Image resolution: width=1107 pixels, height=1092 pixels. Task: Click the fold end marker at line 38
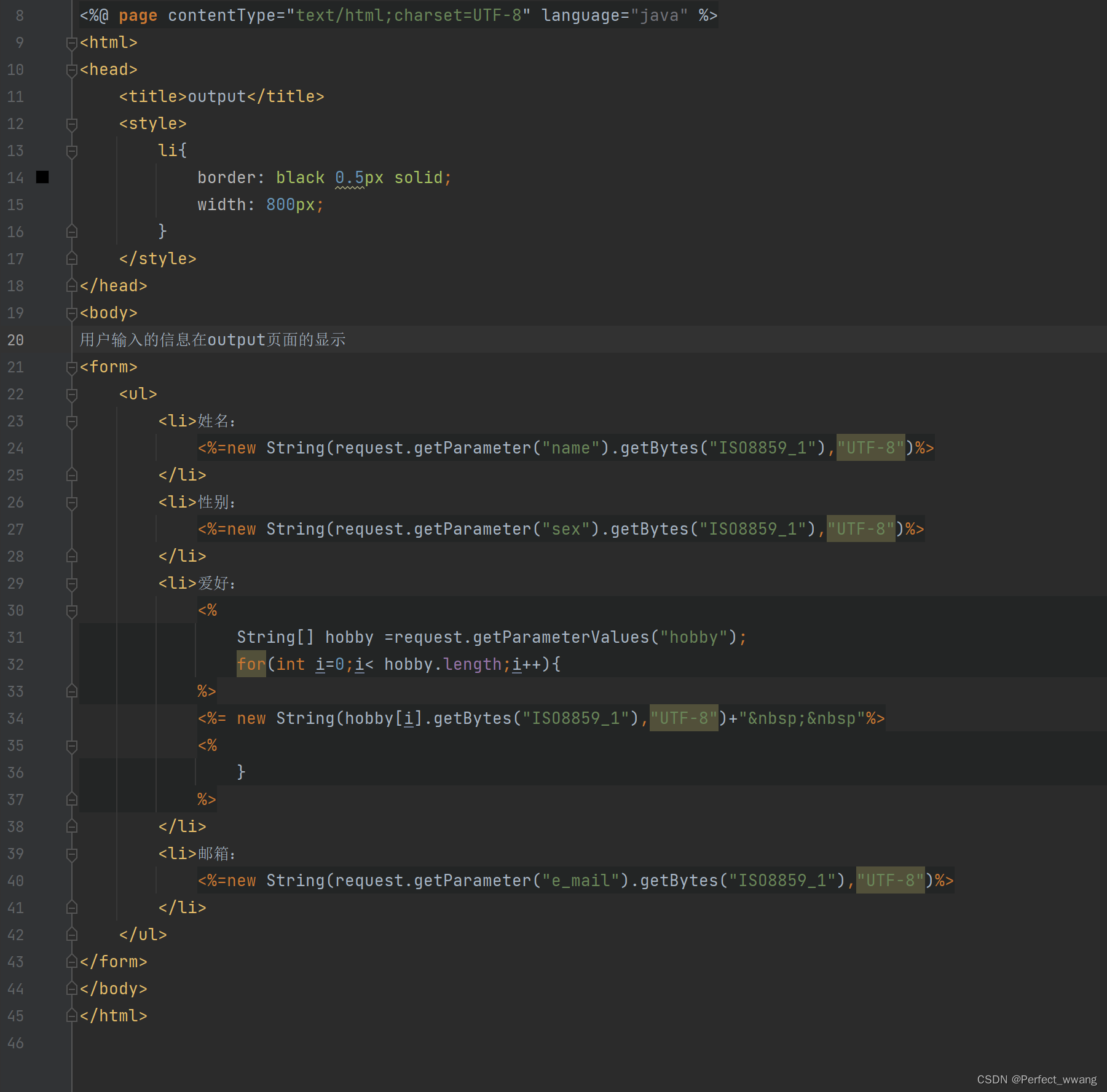pos(71,827)
